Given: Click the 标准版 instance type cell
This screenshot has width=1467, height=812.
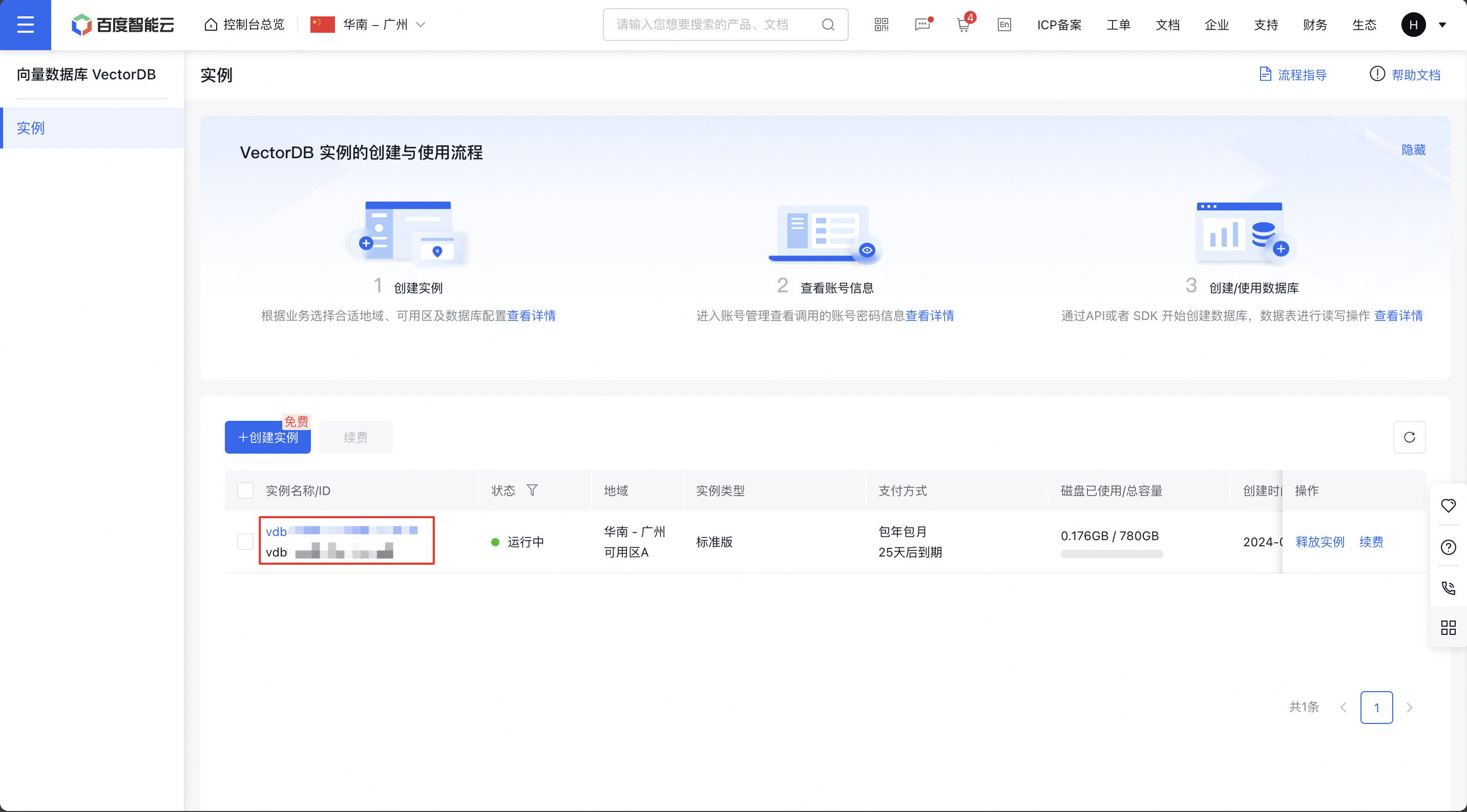Looking at the screenshot, I should [x=714, y=542].
